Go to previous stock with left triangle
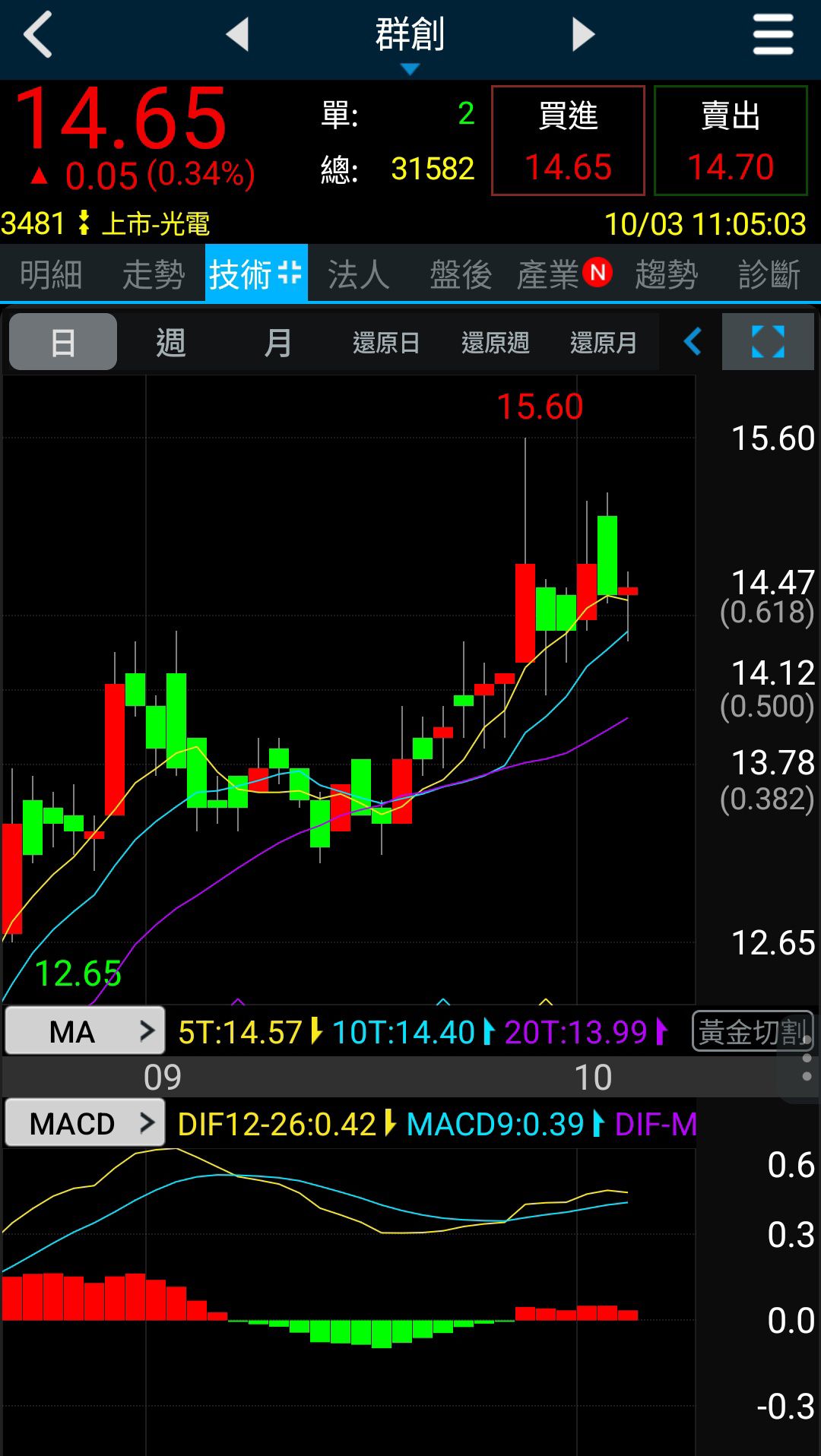Viewport: 821px width, 1456px height. 238,35
